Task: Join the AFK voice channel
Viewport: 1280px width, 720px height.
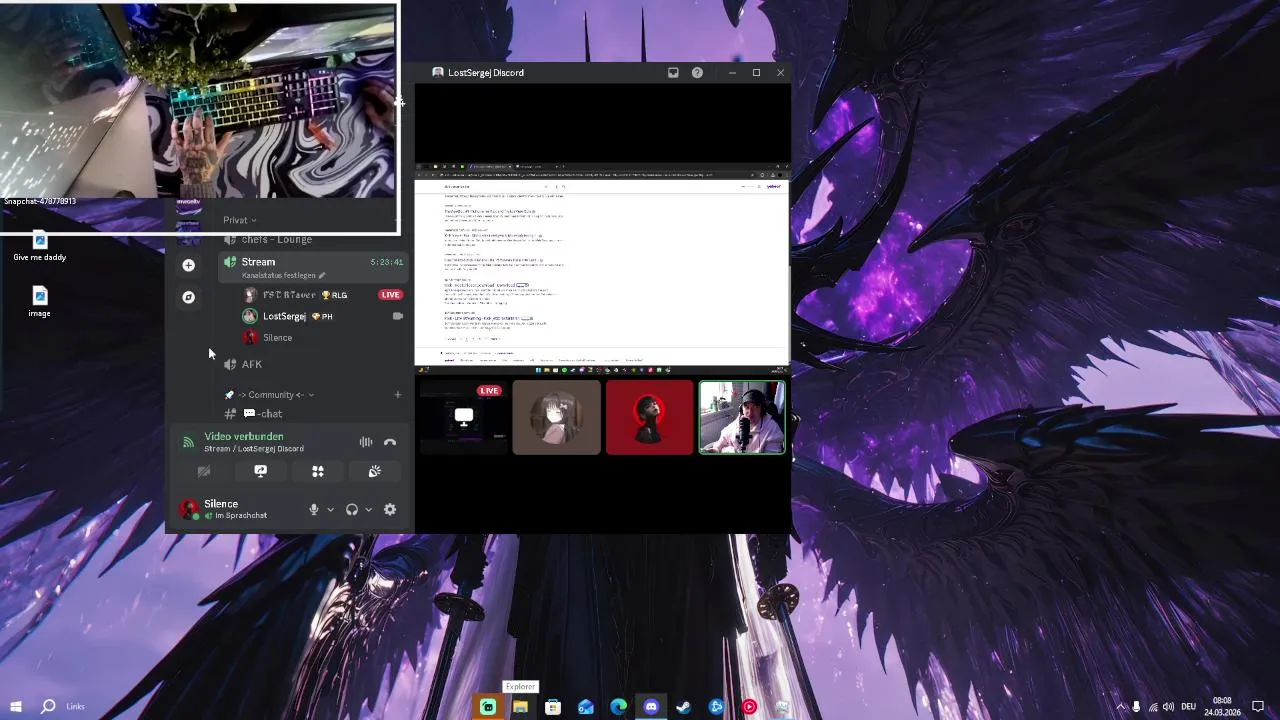Action: [x=251, y=364]
